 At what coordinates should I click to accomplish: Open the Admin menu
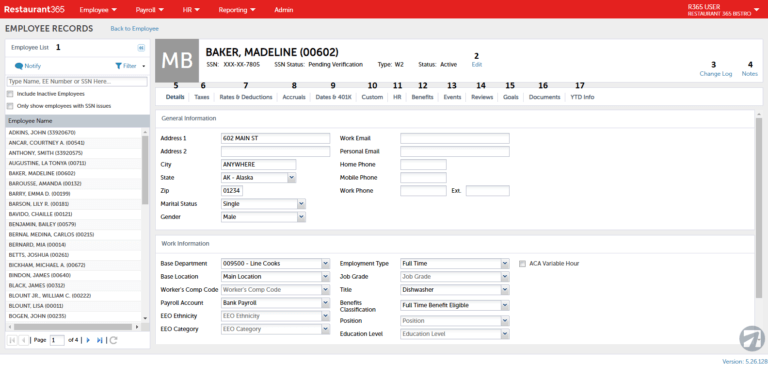(284, 9)
